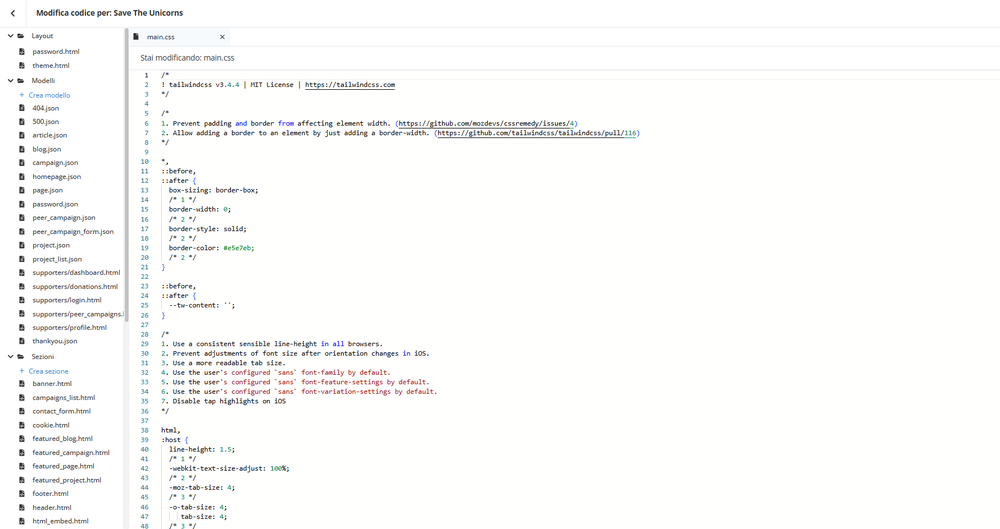Select the main.css editor tab
1000x529 pixels.
click(160, 37)
